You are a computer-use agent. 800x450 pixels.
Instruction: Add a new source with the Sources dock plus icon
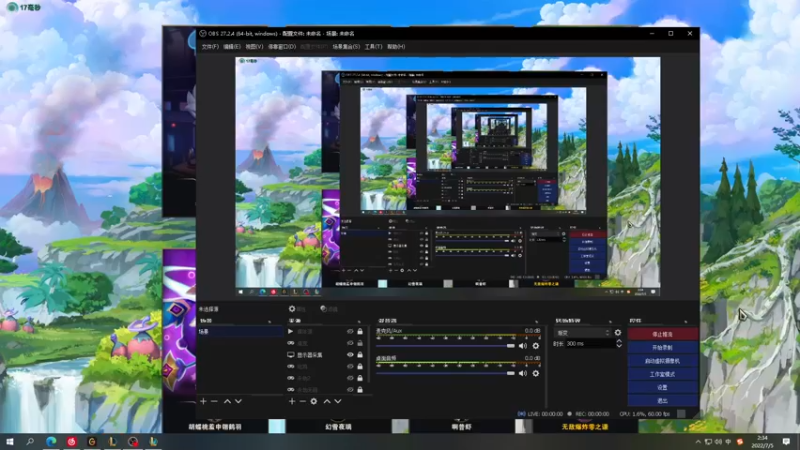pyautogui.click(x=292, y=402)
